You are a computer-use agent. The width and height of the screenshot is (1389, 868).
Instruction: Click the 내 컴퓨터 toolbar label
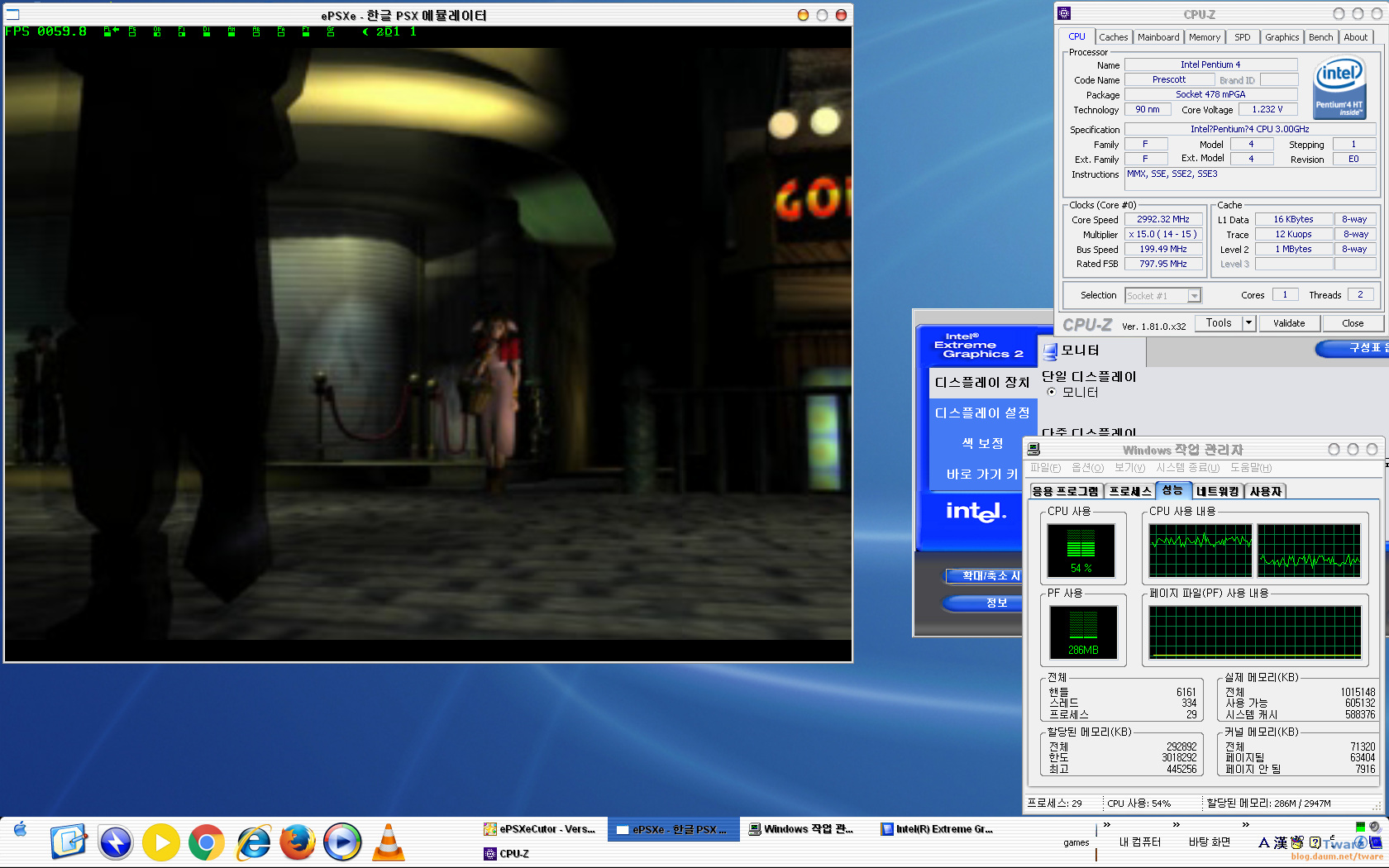1140,842
